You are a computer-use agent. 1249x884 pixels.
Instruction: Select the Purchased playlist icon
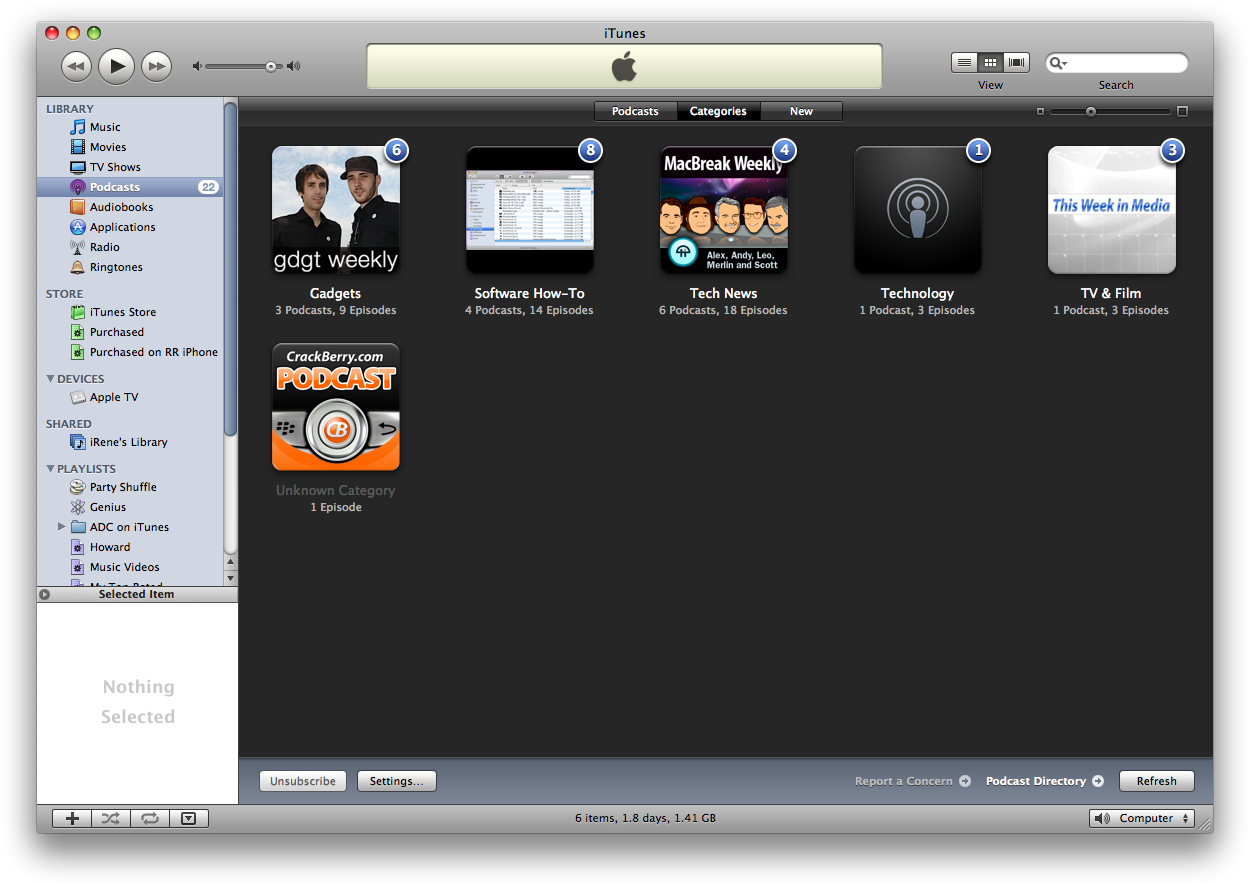point(78,332)
